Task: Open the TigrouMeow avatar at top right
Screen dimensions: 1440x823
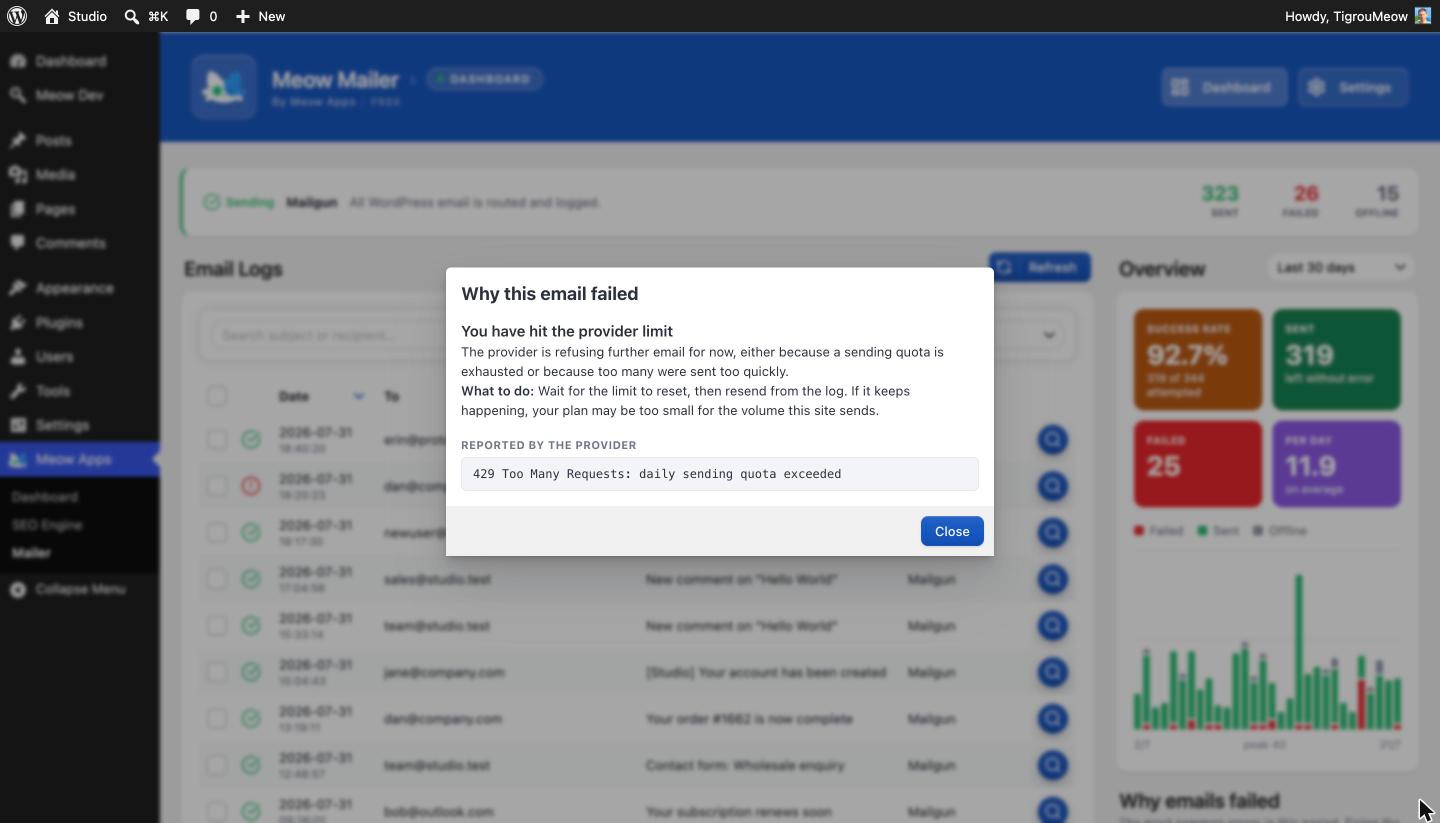Action: pyautogui.click(x=1422, y=16)
